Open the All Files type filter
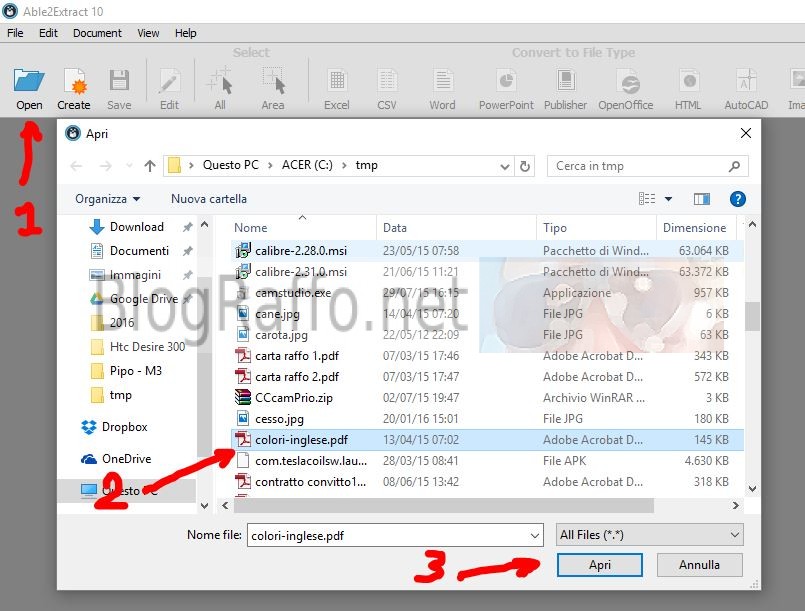The width and height of the screenshot is (805, 611). [649, 535]
